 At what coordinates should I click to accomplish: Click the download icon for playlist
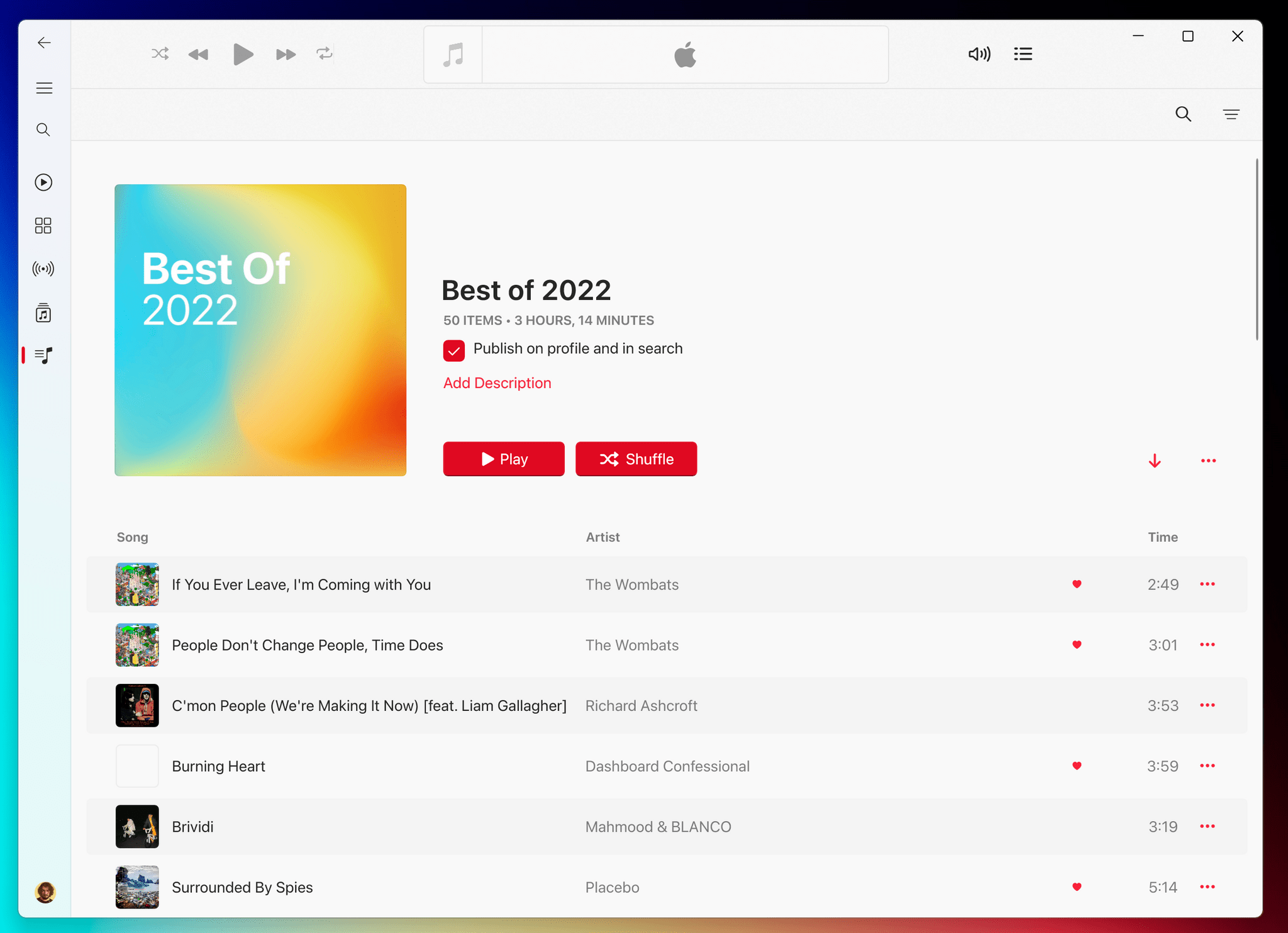coord(1154,460)
